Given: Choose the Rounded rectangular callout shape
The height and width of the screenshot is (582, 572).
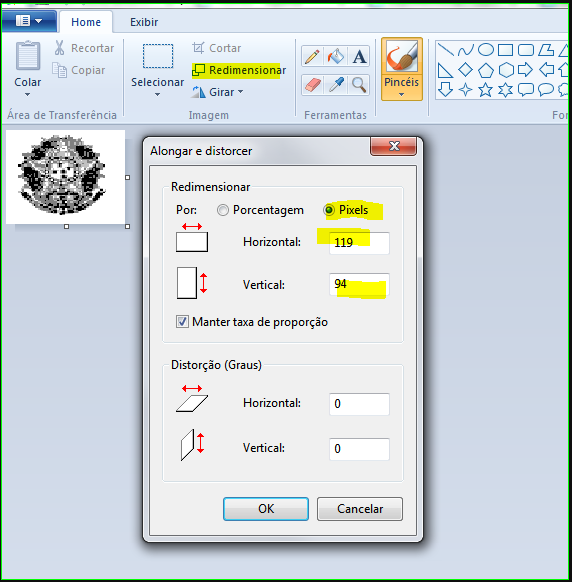Looking at the screenshot, I should [x=526, y=89].
